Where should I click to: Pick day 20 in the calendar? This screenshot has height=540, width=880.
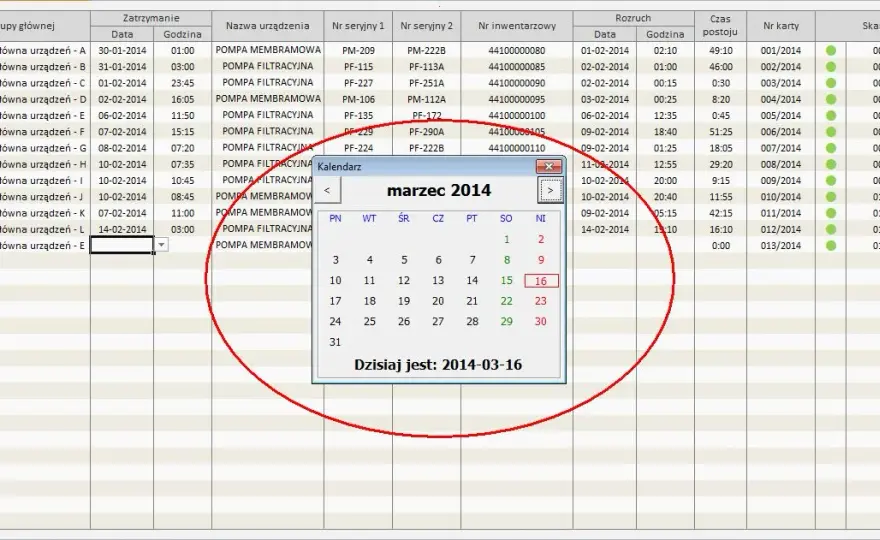[x=438, y=301]
